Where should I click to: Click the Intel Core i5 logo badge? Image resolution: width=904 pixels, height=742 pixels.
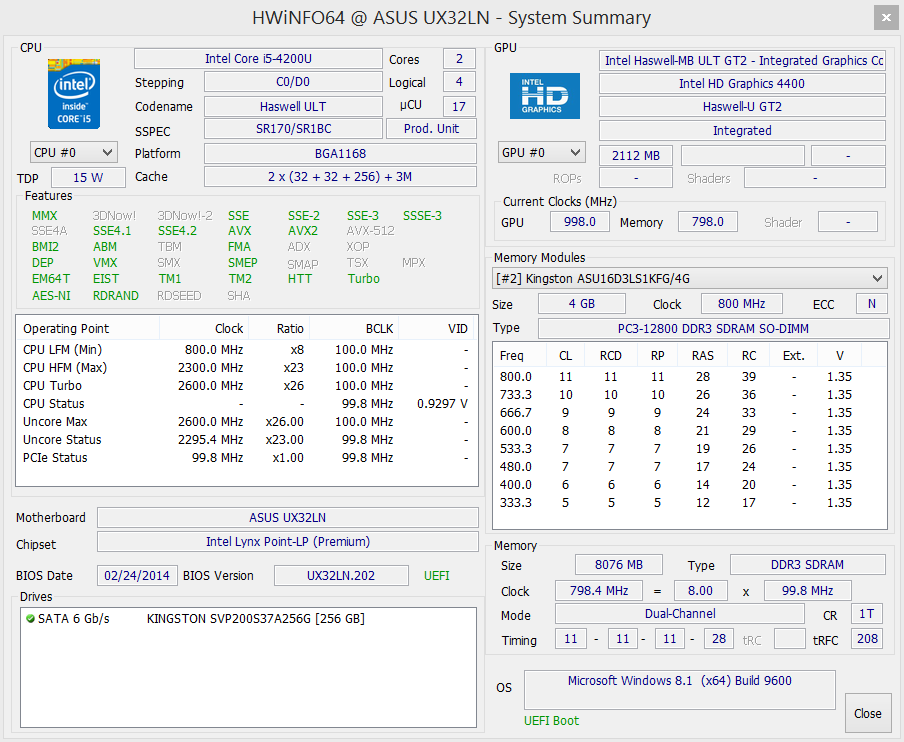coord(74,93)
